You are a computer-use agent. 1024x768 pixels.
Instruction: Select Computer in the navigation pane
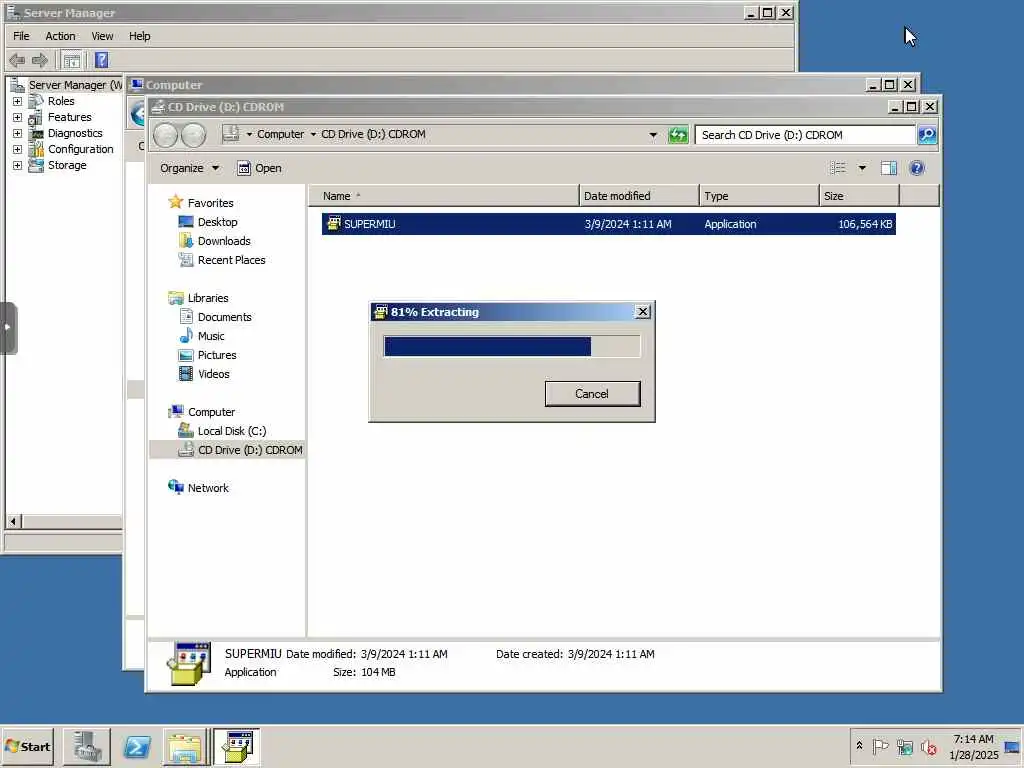(x=202, y=412)
